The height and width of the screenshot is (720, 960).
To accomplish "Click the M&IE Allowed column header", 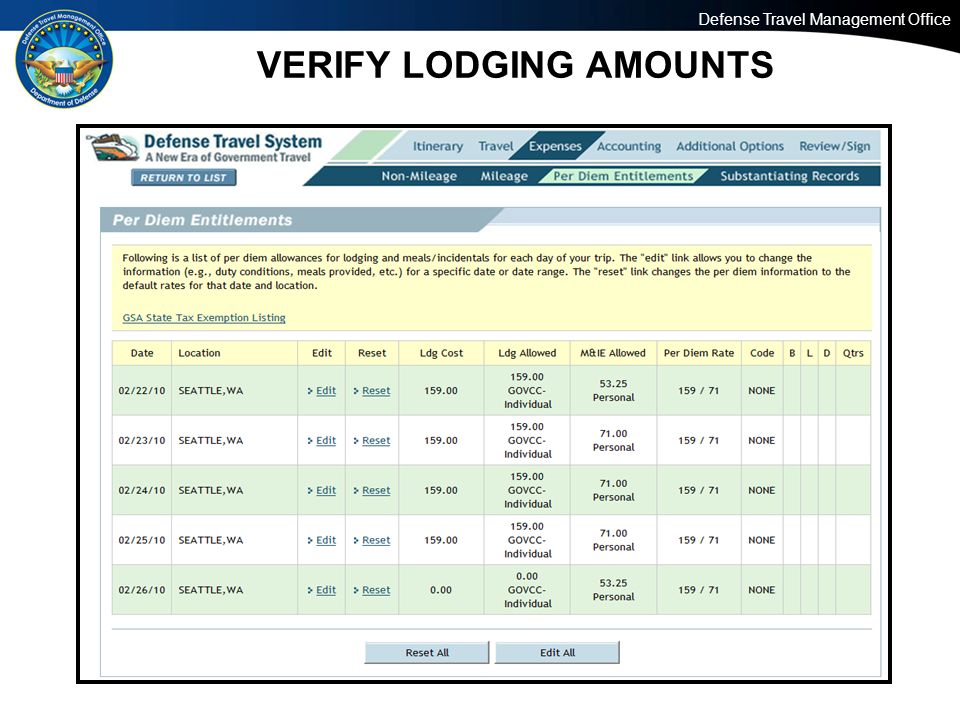I will [613, 353].
